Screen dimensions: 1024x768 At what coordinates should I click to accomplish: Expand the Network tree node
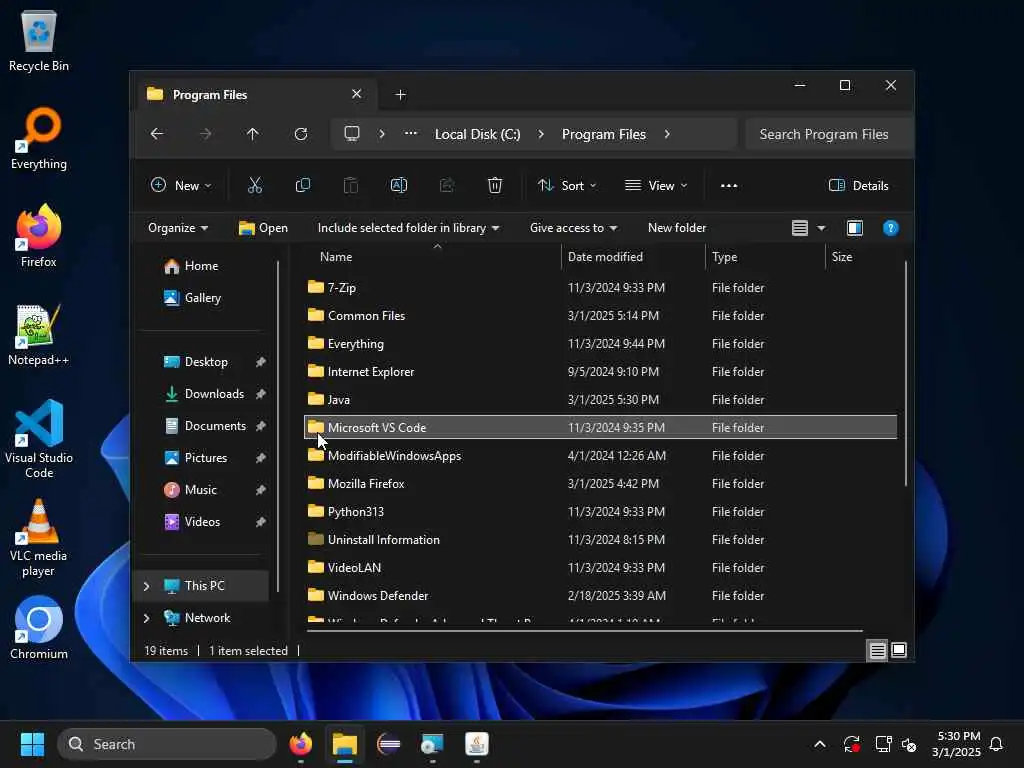click(146, 618)
